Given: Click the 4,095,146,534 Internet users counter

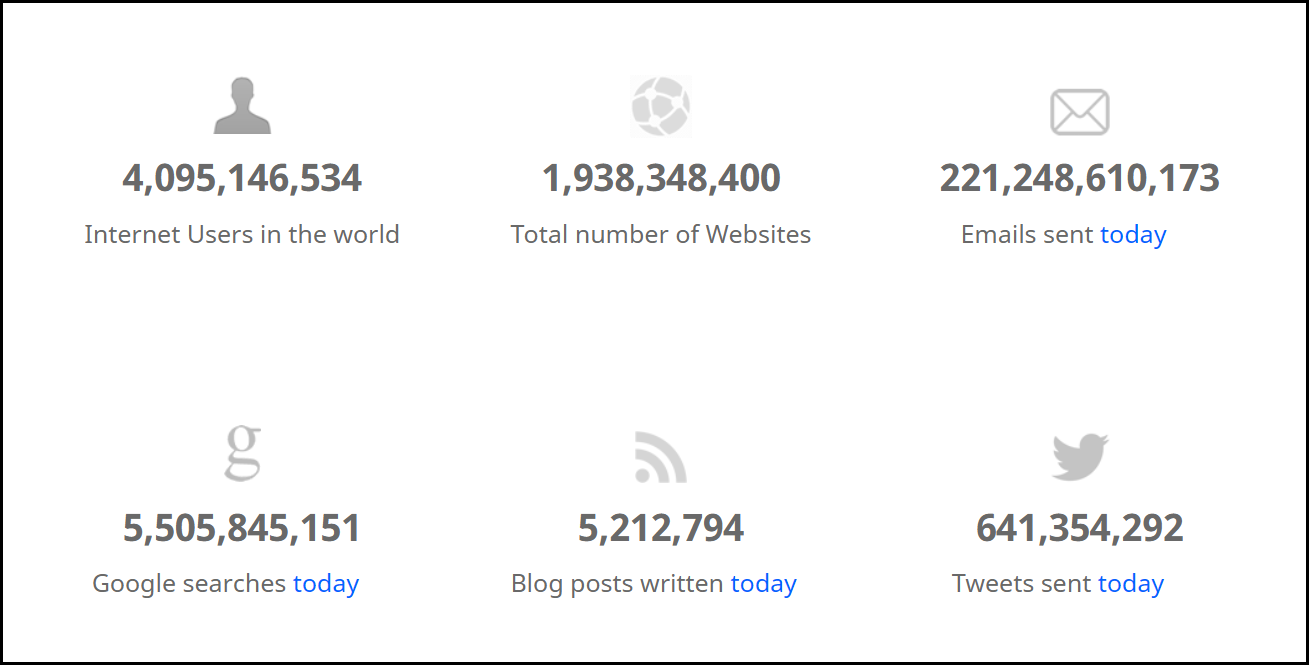Looking at the screenshot, I should pyautogui.click(x=242, y=179).
